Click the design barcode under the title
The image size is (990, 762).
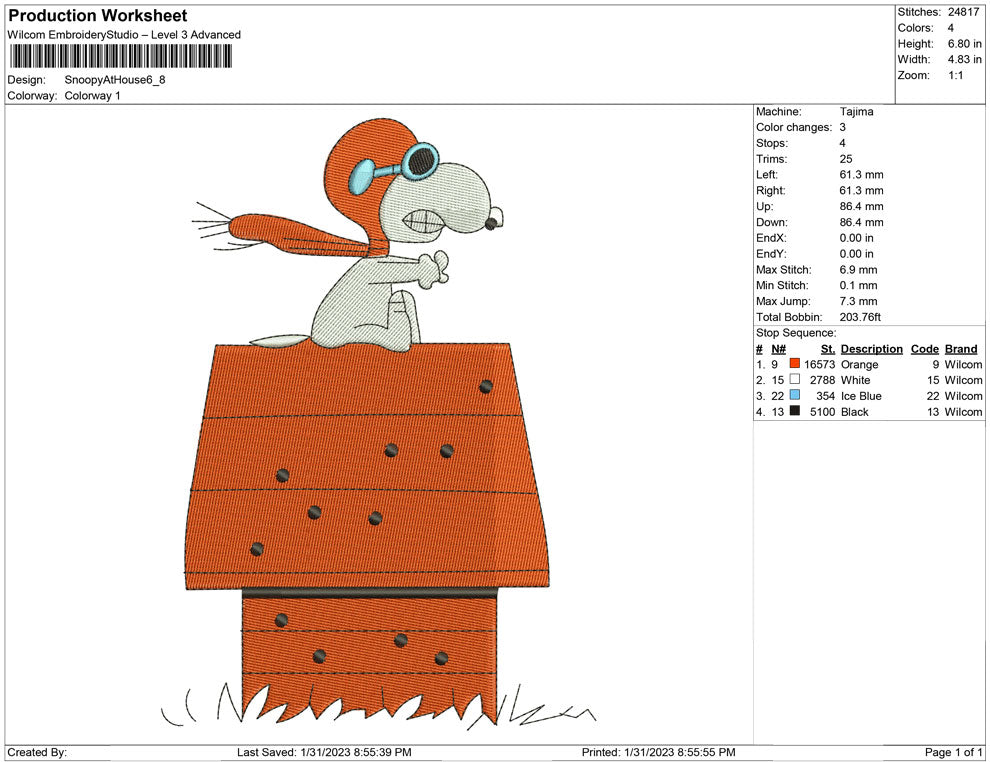pyautogui.click(x=120, y=56)
